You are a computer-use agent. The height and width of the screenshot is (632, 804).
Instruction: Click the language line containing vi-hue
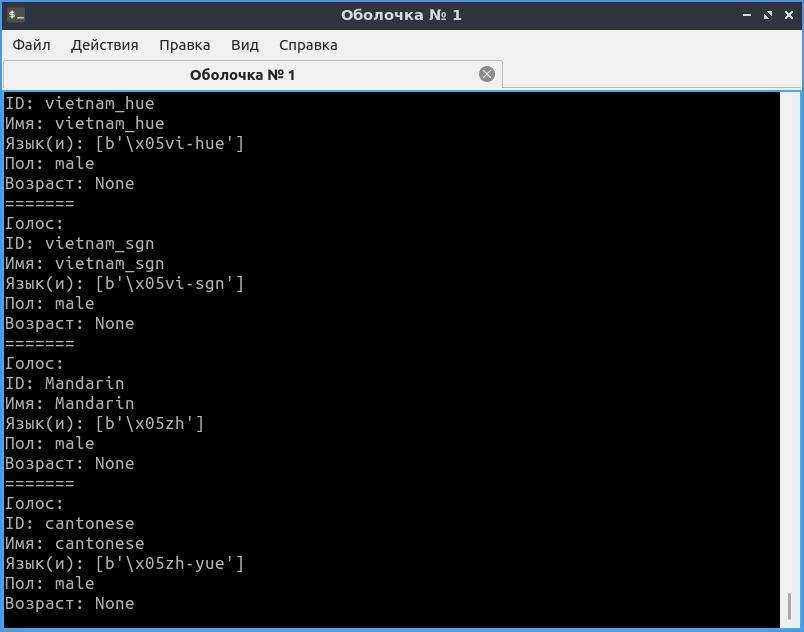(125, 143)
